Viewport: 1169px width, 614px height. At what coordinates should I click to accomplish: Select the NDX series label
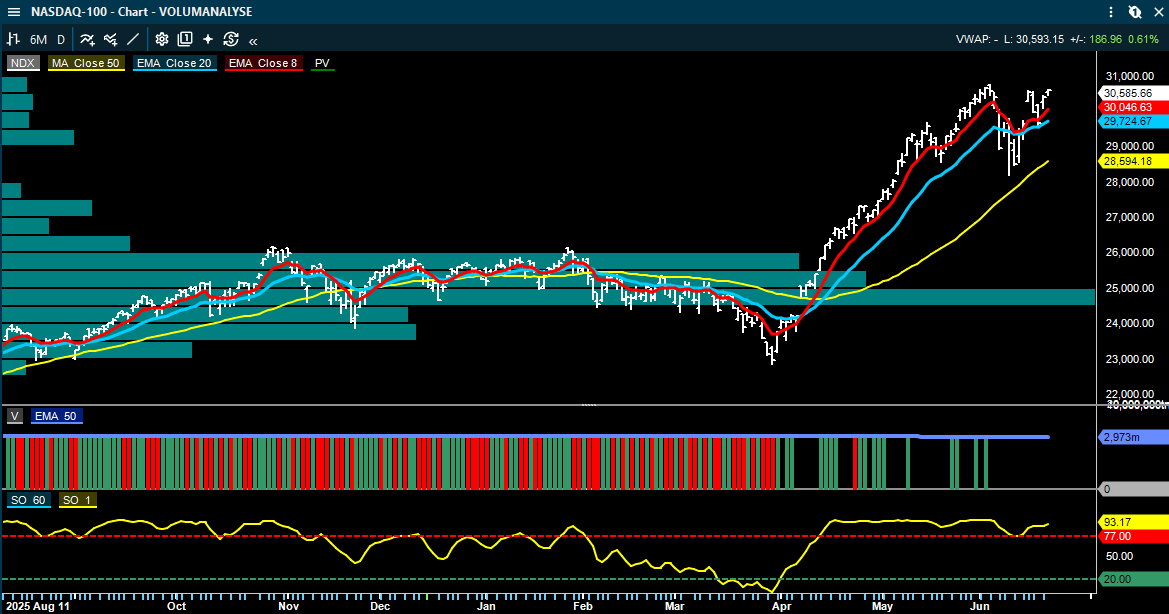pos(23,63)
